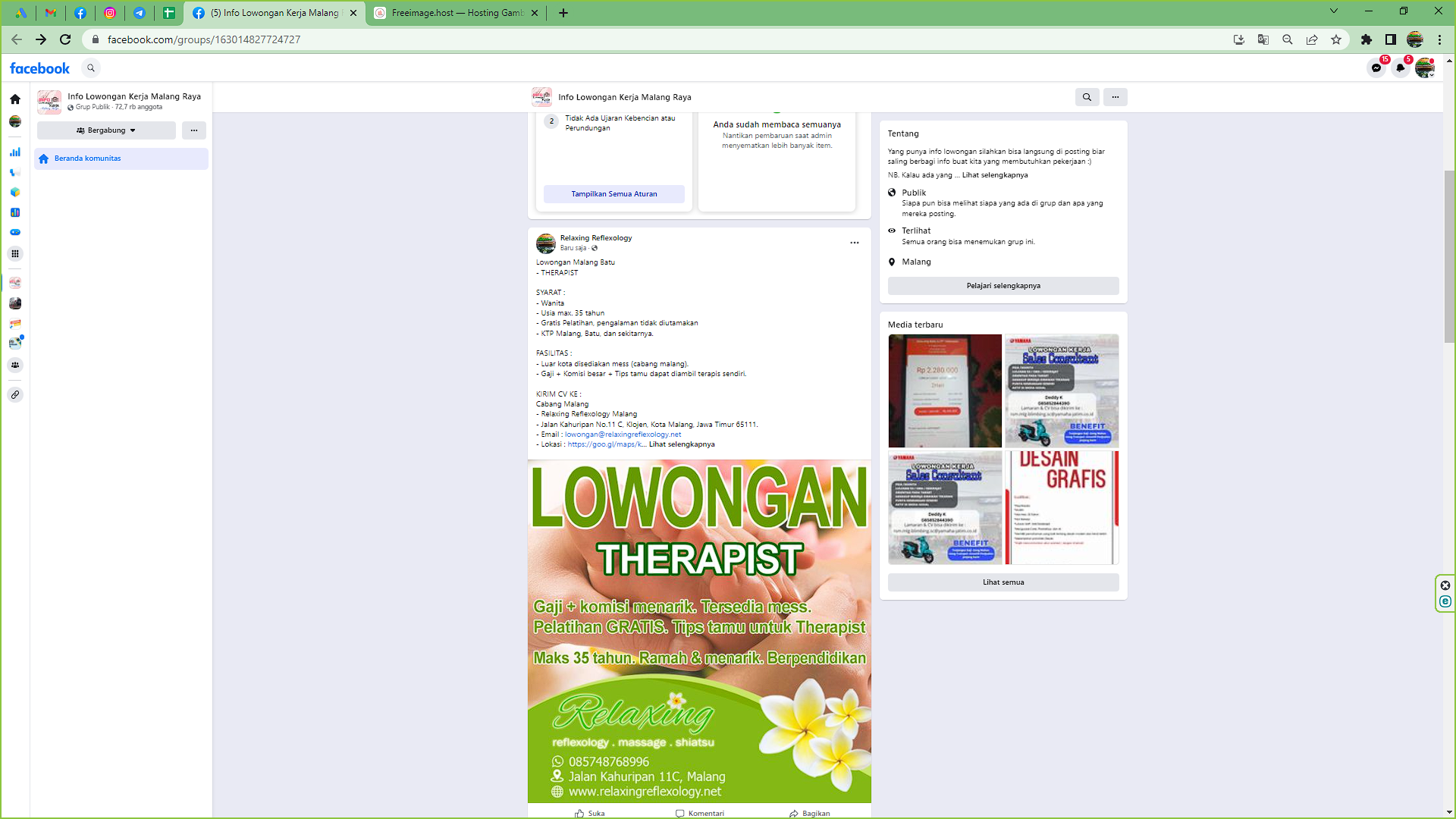Click Lihat semua under Media terbaru
This screenshot has height=819, width=1456.
1003,582
